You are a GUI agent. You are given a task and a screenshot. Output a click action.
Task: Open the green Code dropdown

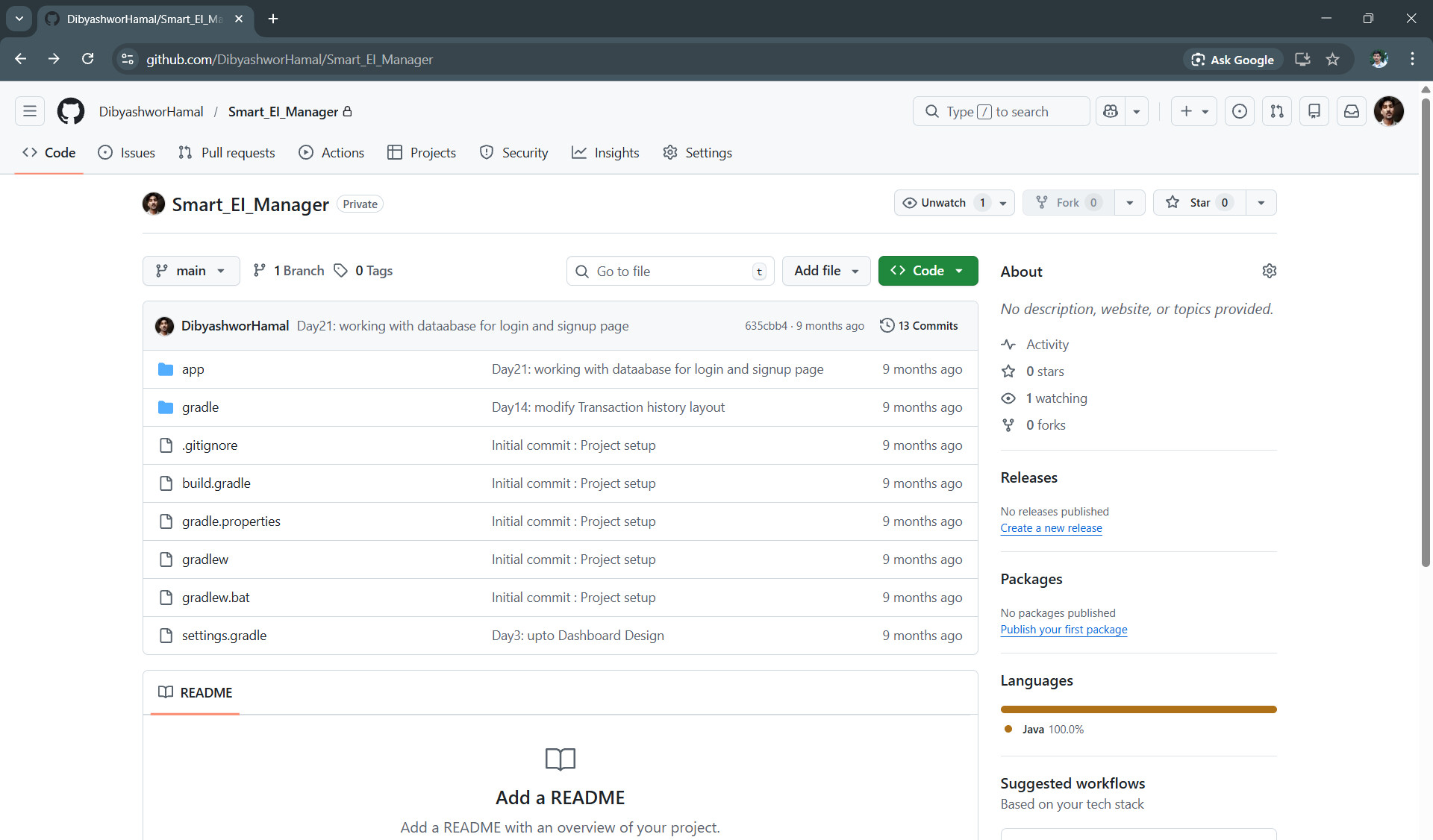pos(927,271)
